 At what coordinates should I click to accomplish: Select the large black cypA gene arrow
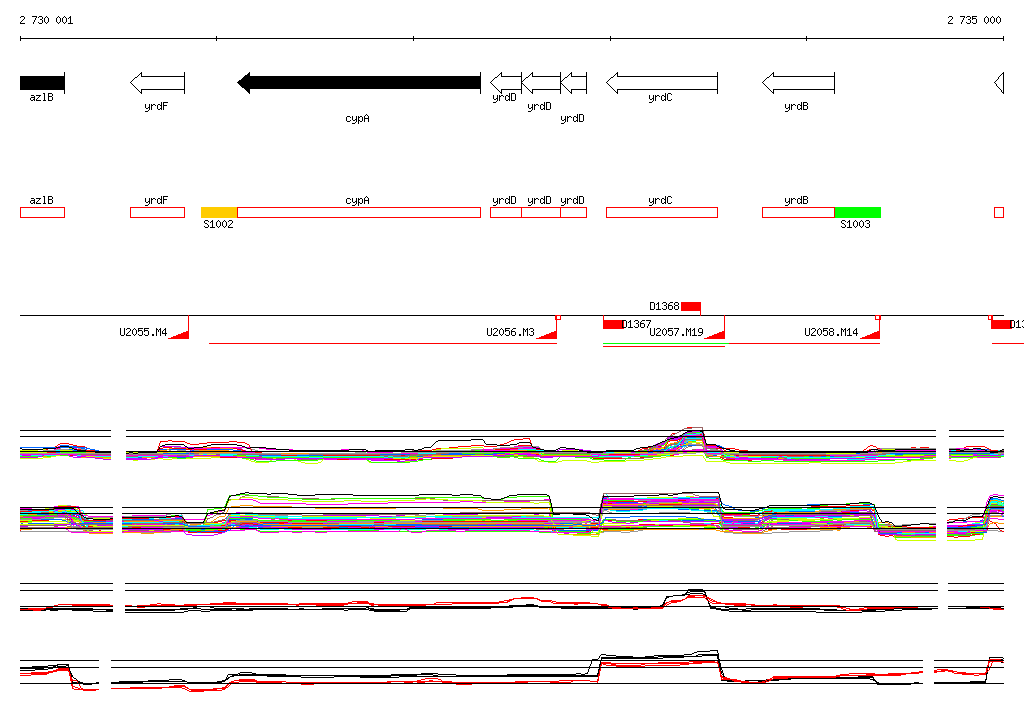[359, 83]
